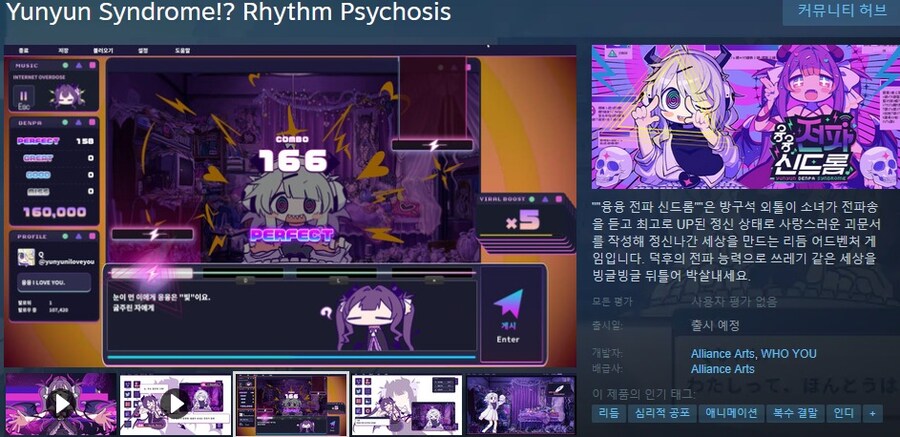Viewport: 900px width, 437px height.
Task: Open WHO YOU developer link
Action: tap(788, 354)
